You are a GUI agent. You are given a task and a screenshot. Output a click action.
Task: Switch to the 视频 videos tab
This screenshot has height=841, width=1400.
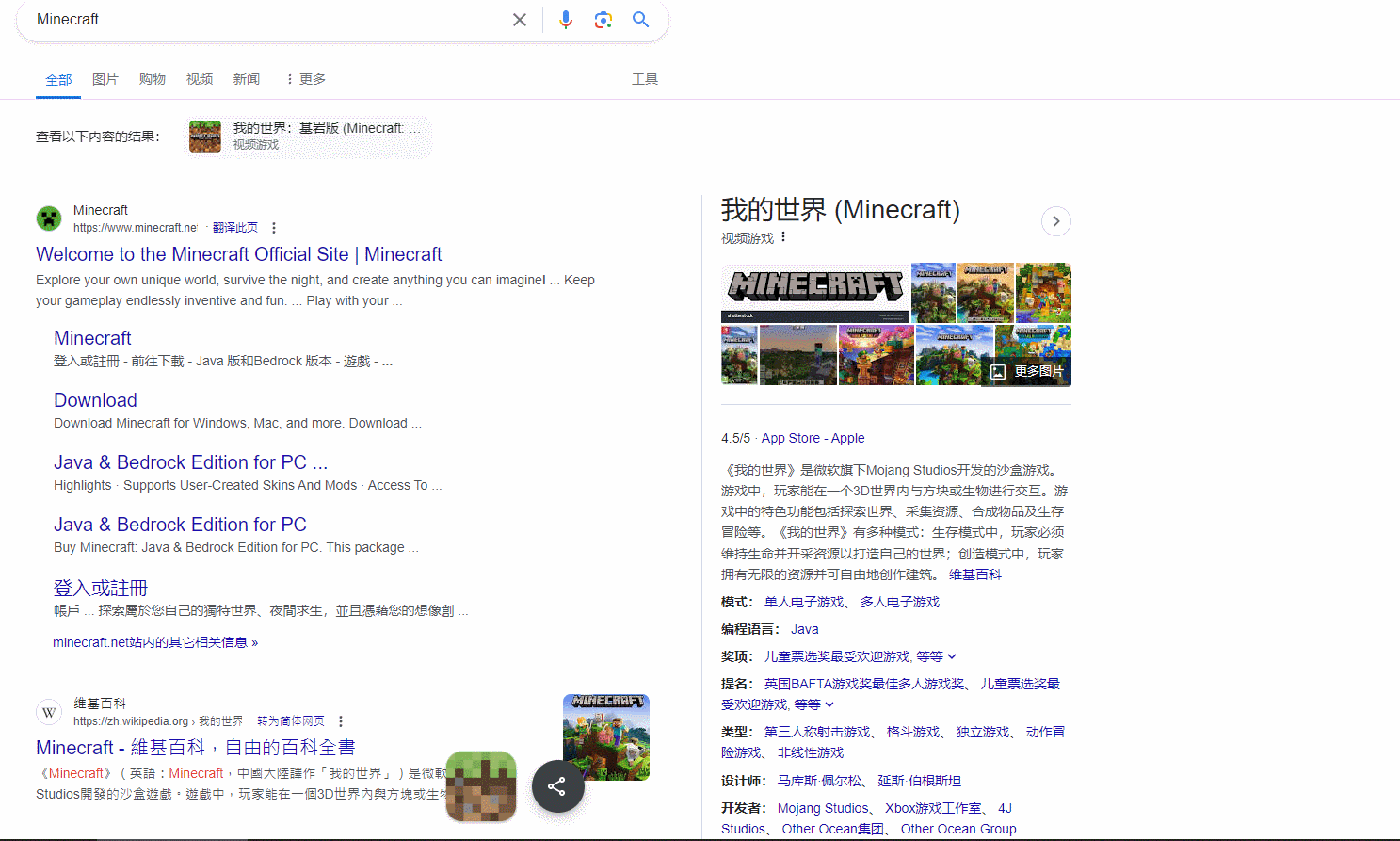(200, 79)
